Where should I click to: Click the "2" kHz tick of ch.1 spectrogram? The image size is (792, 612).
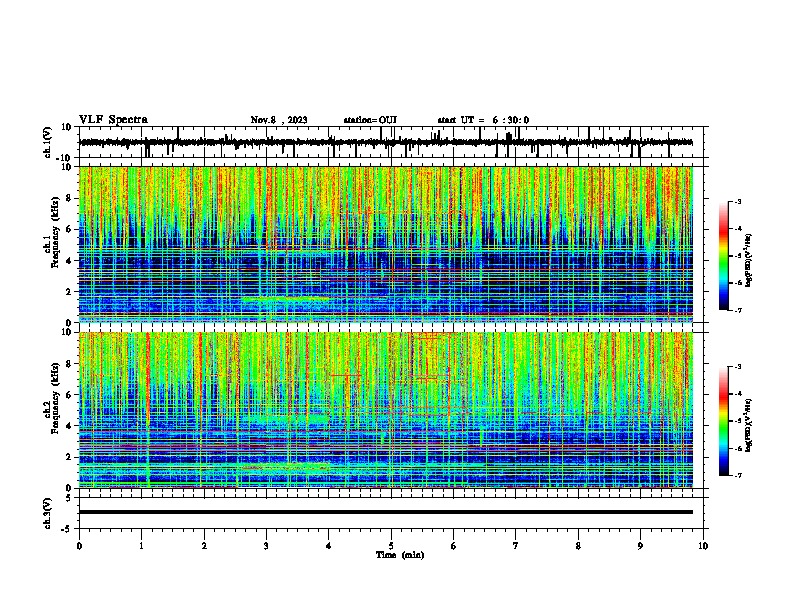(69, 292)
